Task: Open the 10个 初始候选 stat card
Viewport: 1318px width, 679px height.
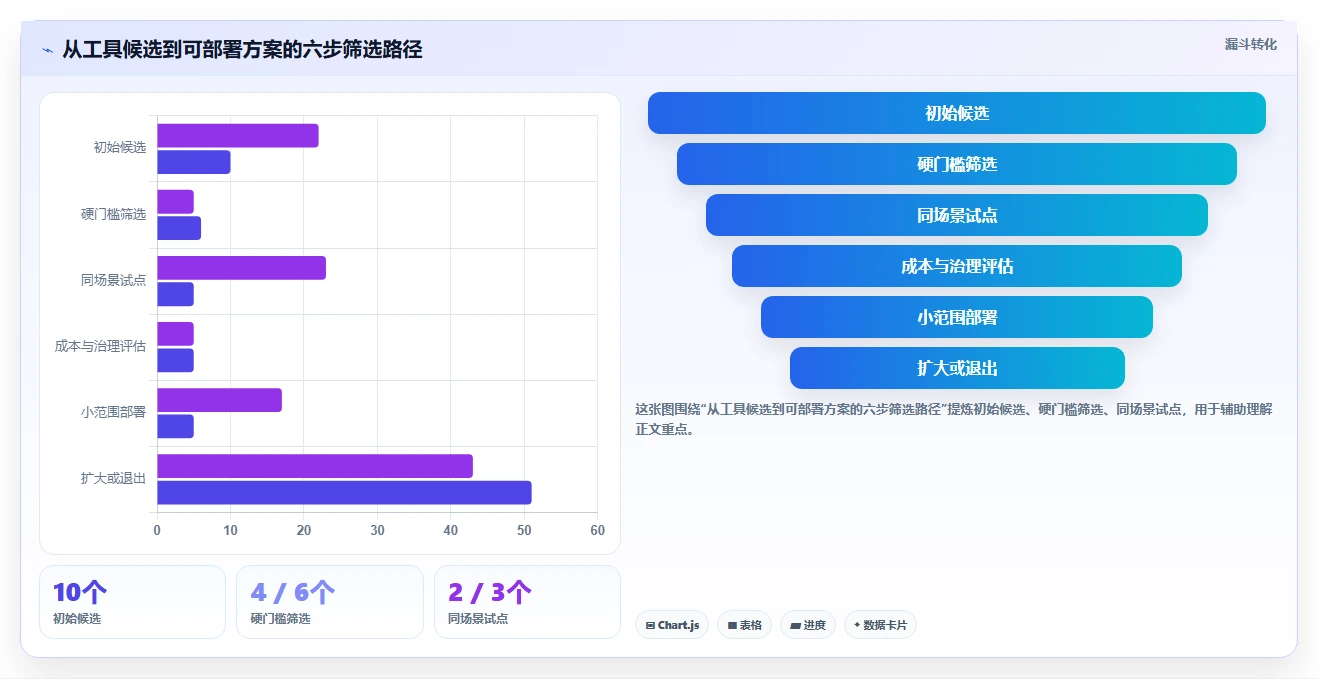Action: [x=132, y=602]
